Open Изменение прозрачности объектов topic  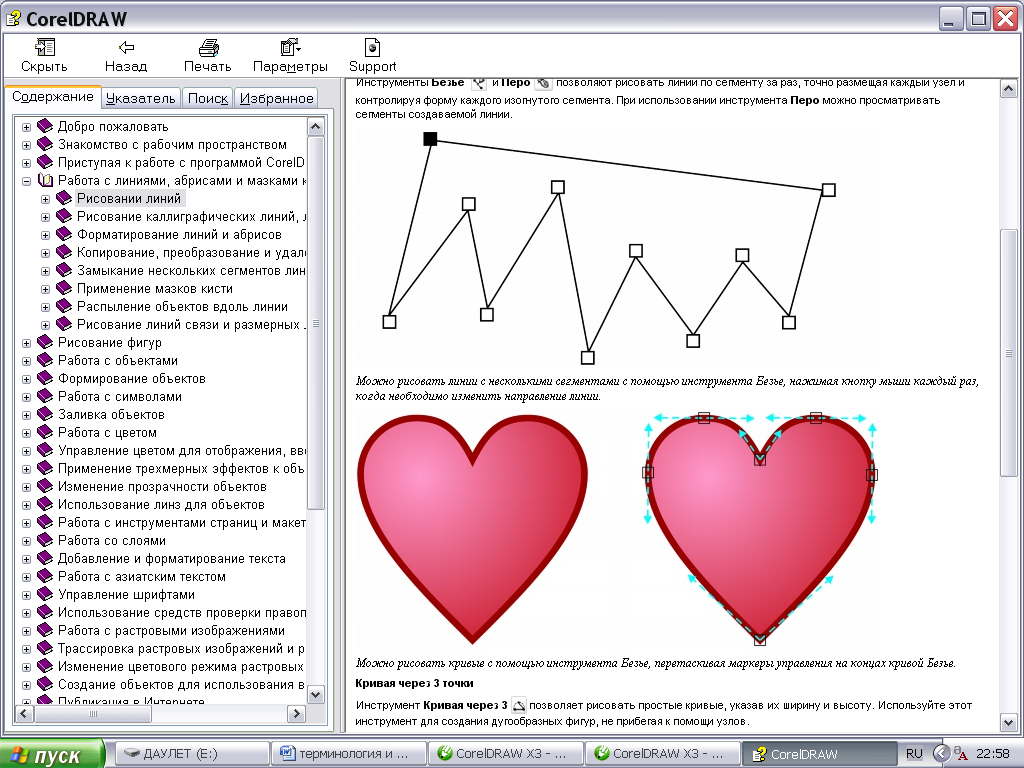[x=162, y=487]
